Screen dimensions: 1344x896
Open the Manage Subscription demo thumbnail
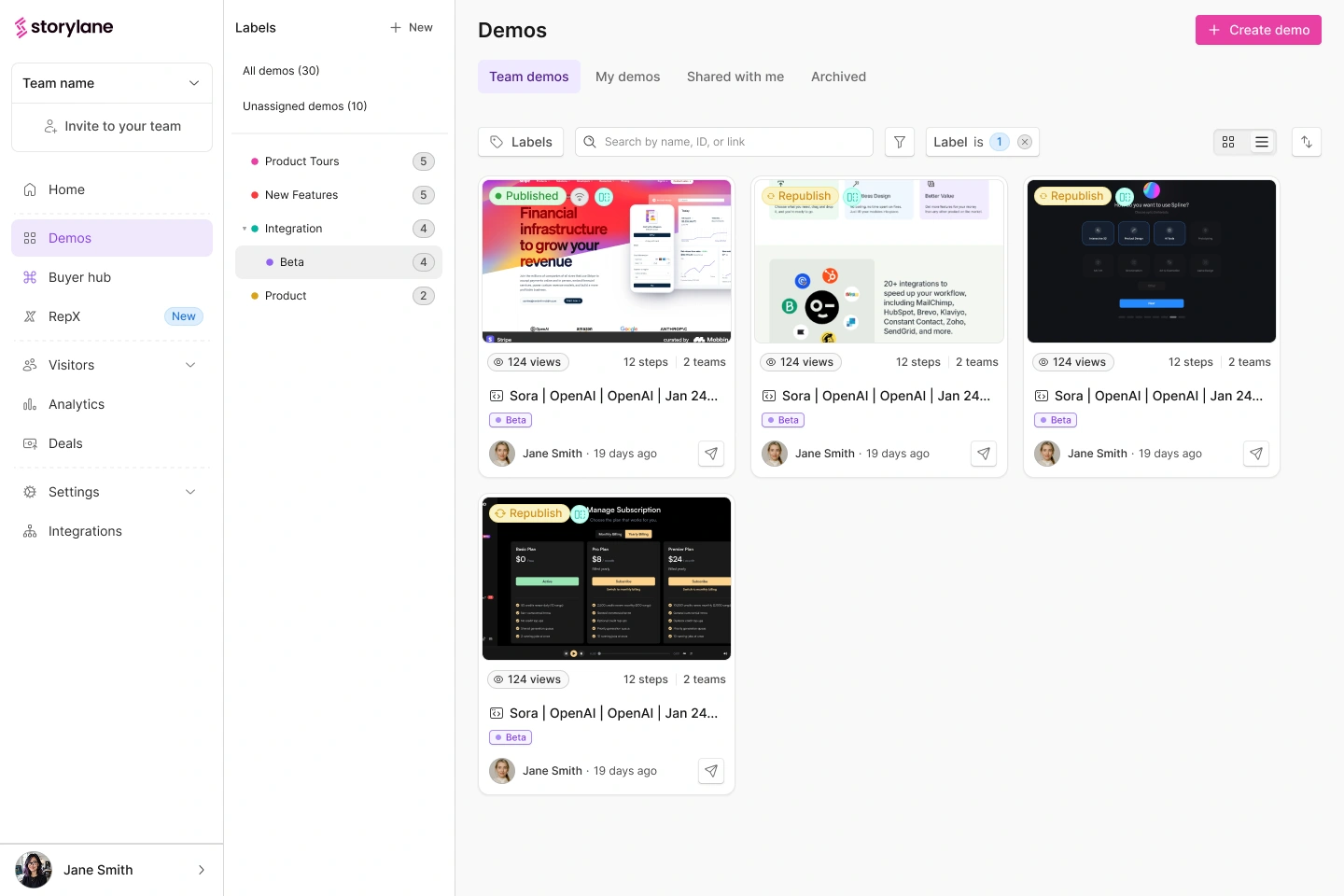607,579
